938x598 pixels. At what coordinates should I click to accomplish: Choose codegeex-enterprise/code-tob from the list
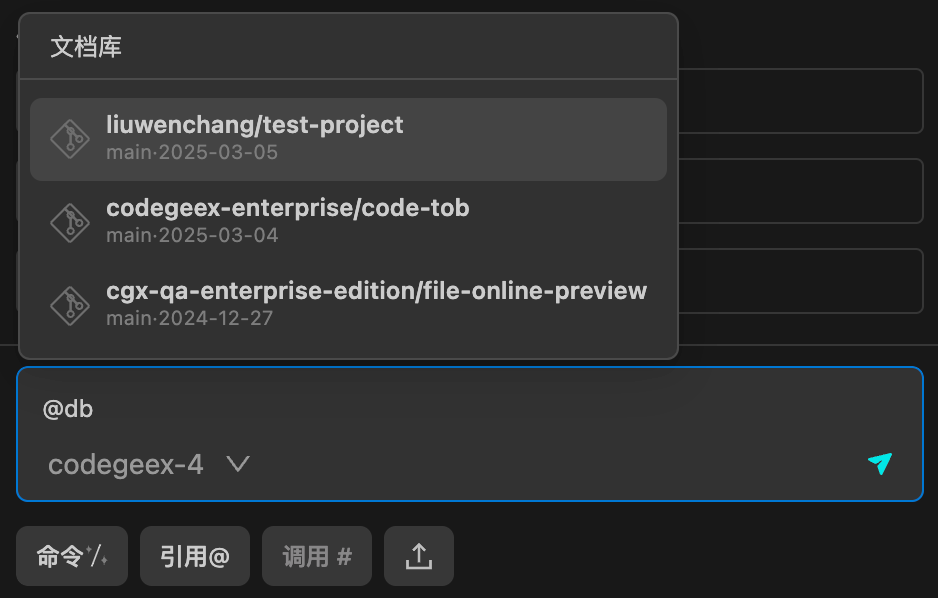click(348, 222)
